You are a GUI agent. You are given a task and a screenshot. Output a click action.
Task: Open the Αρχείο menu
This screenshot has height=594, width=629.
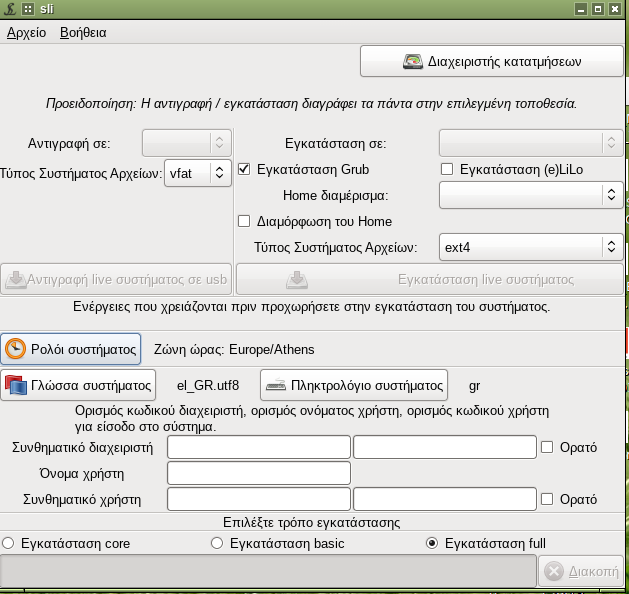tap(27, 32)
